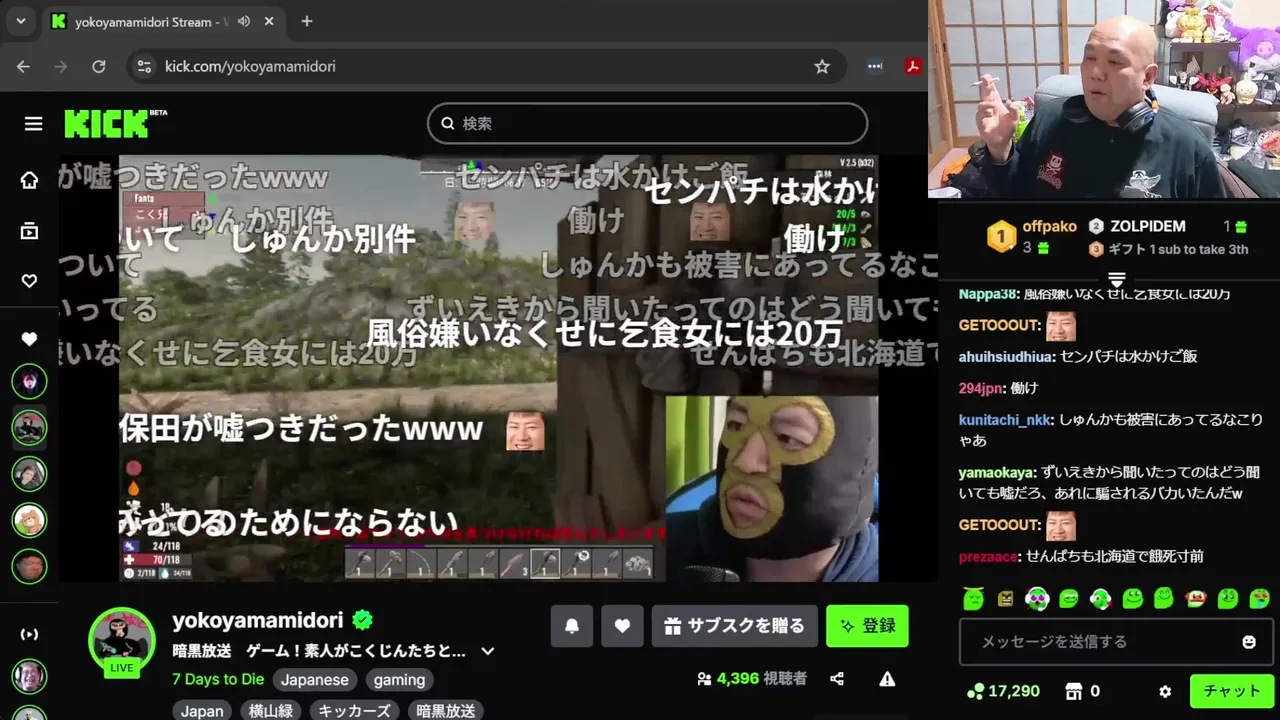Go to Kick home via house icon

(x=29, y=180)
